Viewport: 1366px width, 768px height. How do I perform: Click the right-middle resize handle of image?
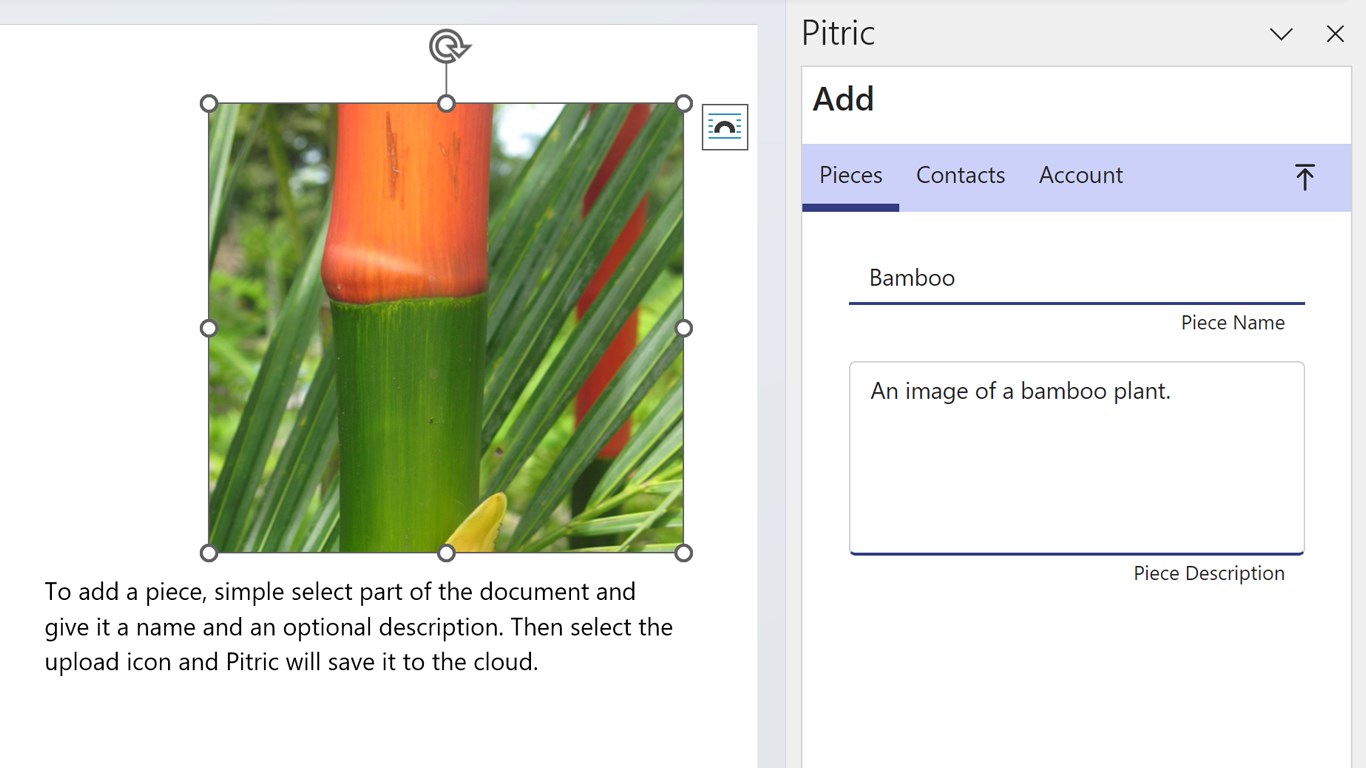pos(684,328)
